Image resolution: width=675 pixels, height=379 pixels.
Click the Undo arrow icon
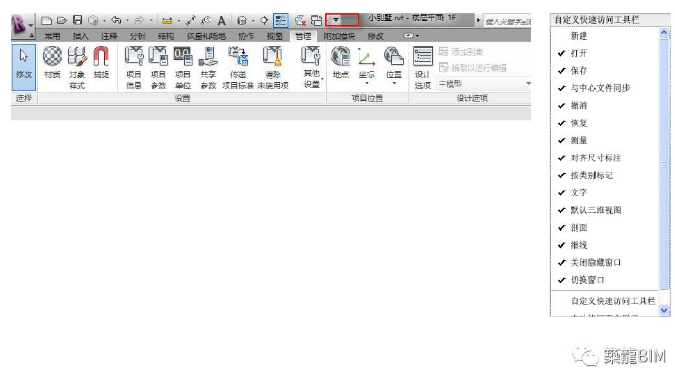click(116, 20)
